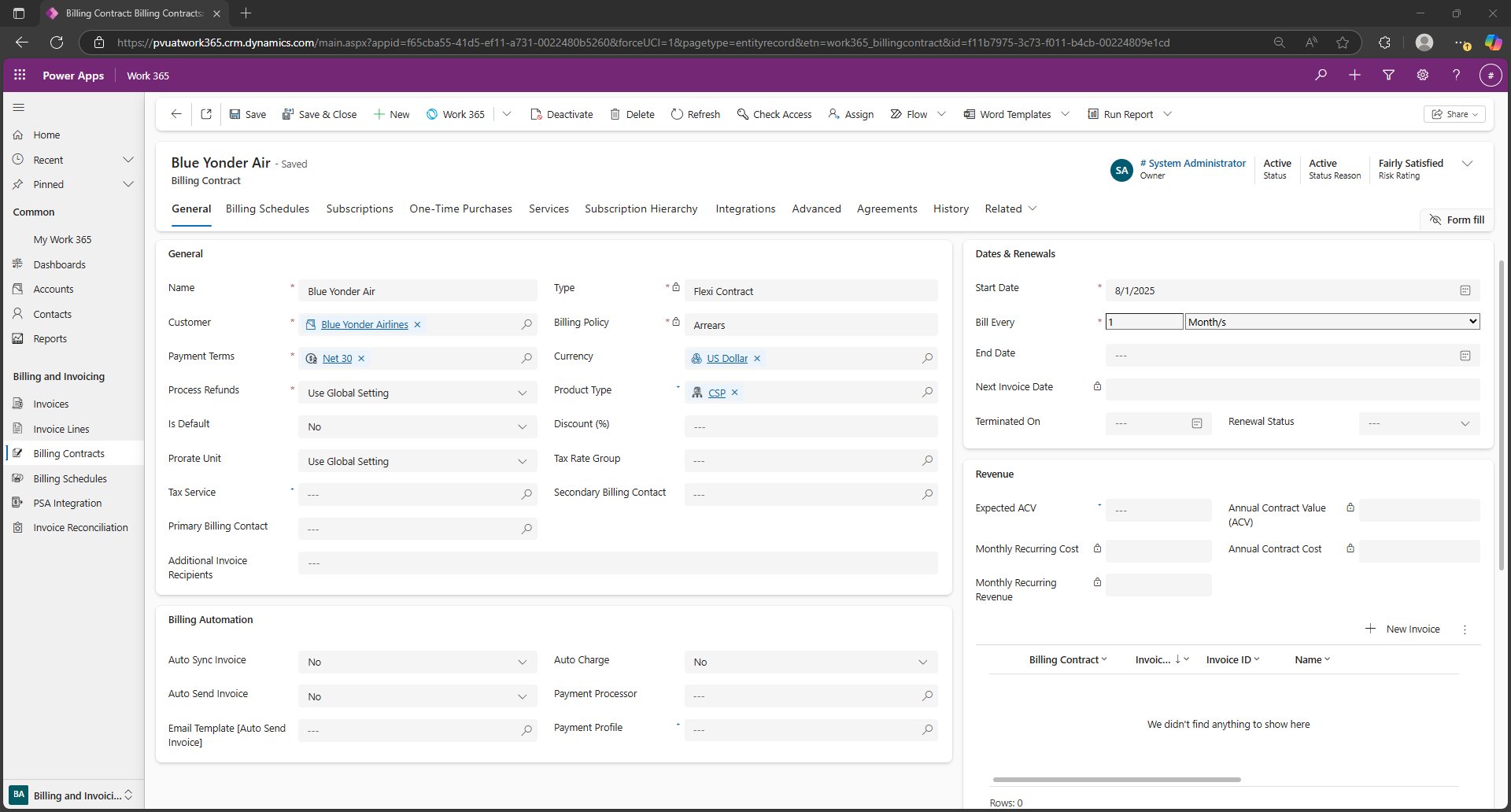Image resolution: width=1511 pixels, height=812 pixels.
Task: Open the Subscriptions tab
Action: pos(360,209)
